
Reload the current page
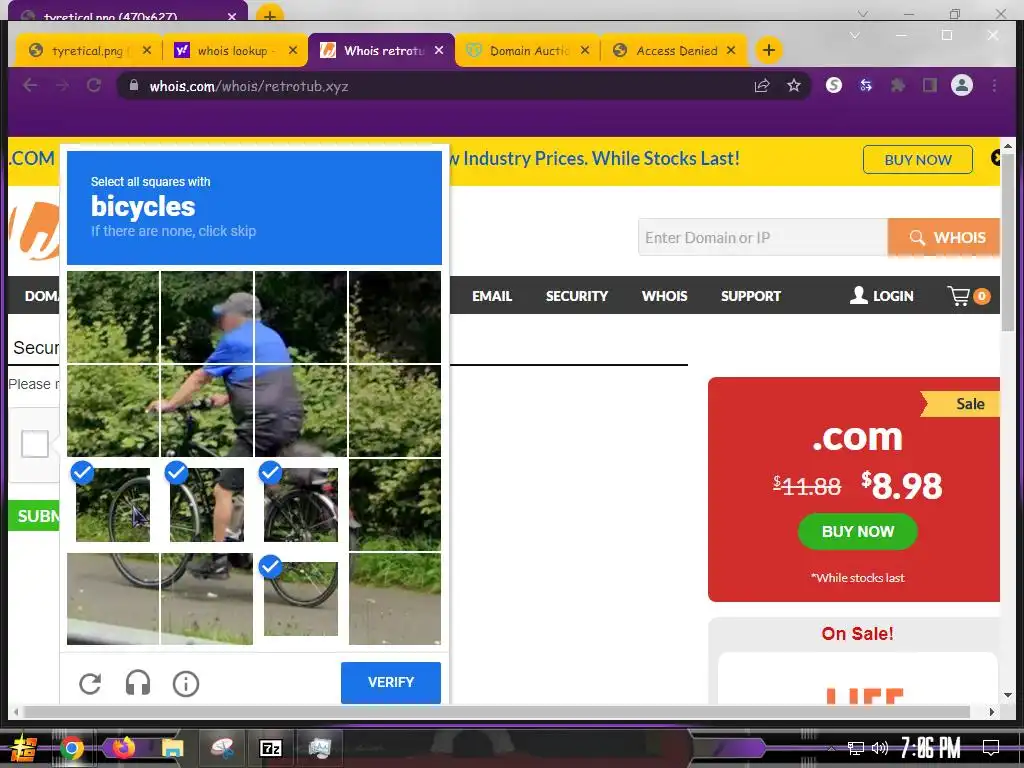93,86
